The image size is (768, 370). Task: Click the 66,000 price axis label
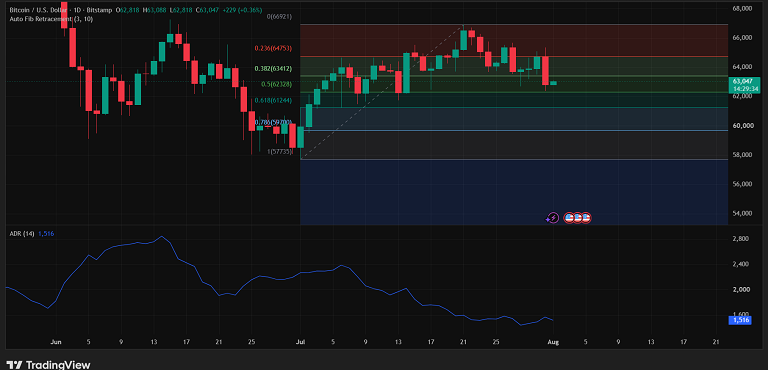pyautogui.click(x=742, y=38)
